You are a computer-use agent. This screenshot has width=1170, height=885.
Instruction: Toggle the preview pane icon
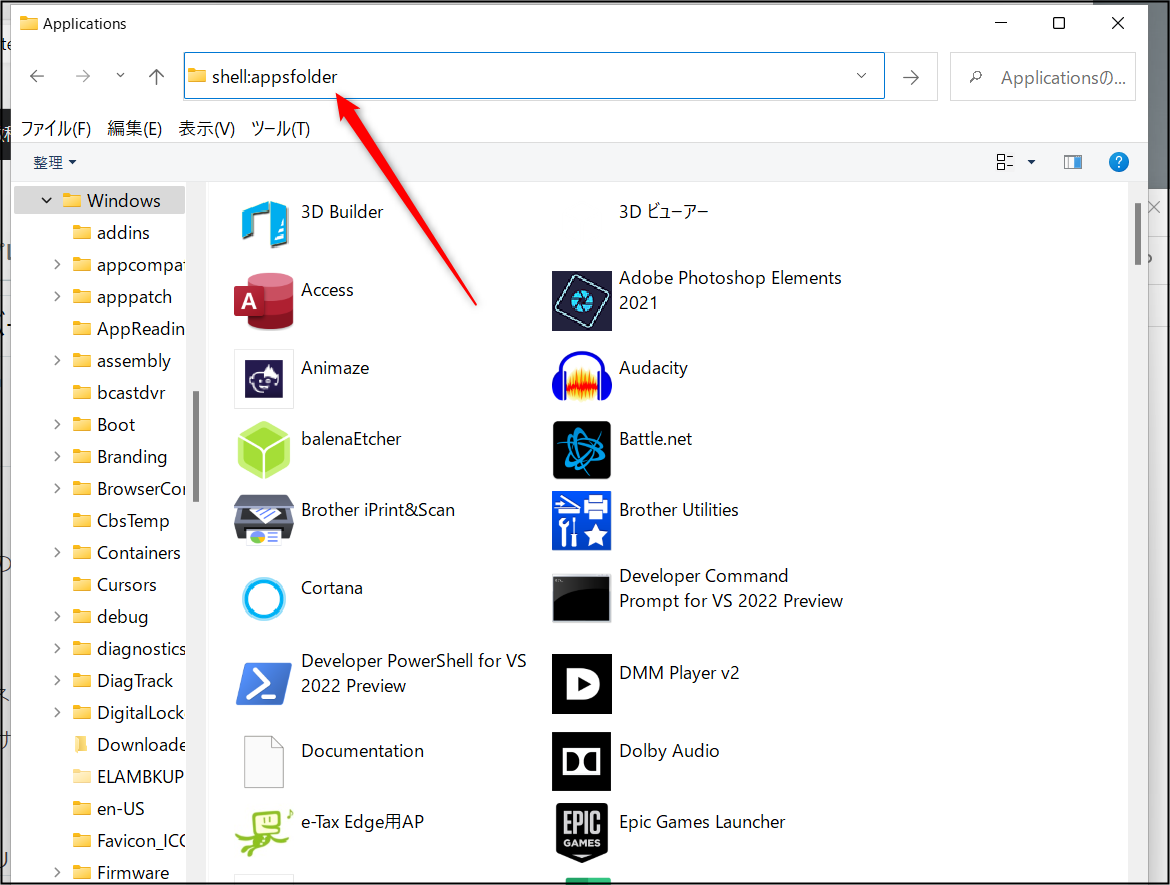(x=1073, y=162)
